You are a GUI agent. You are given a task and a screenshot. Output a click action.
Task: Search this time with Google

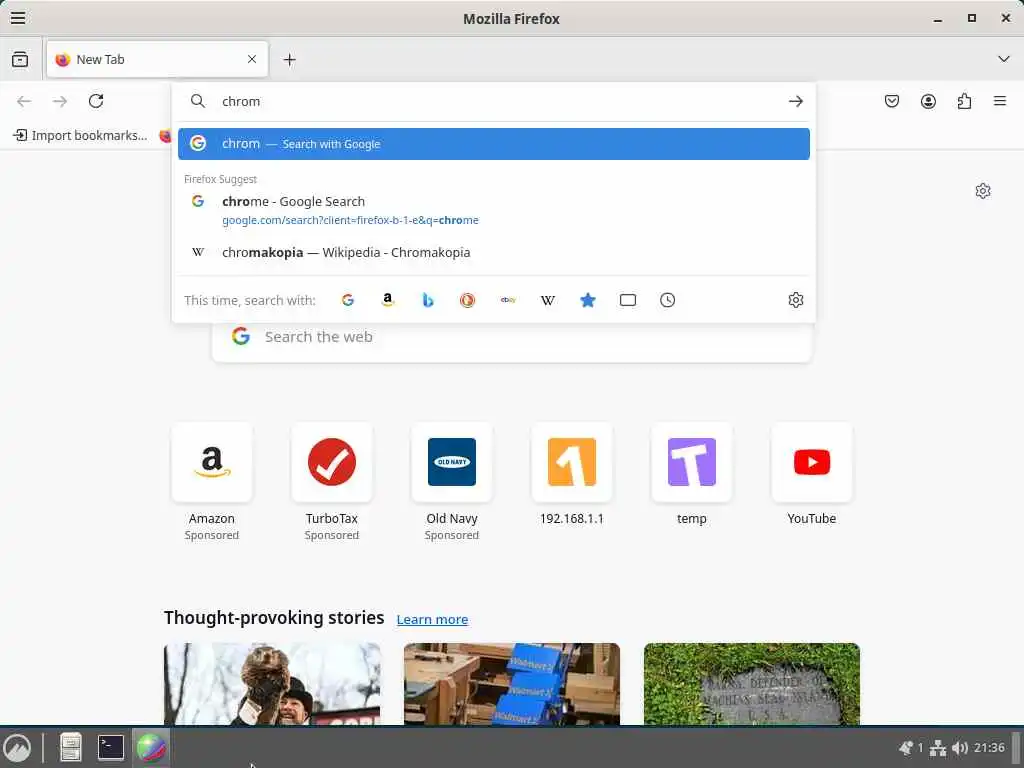tap(348, 300)
